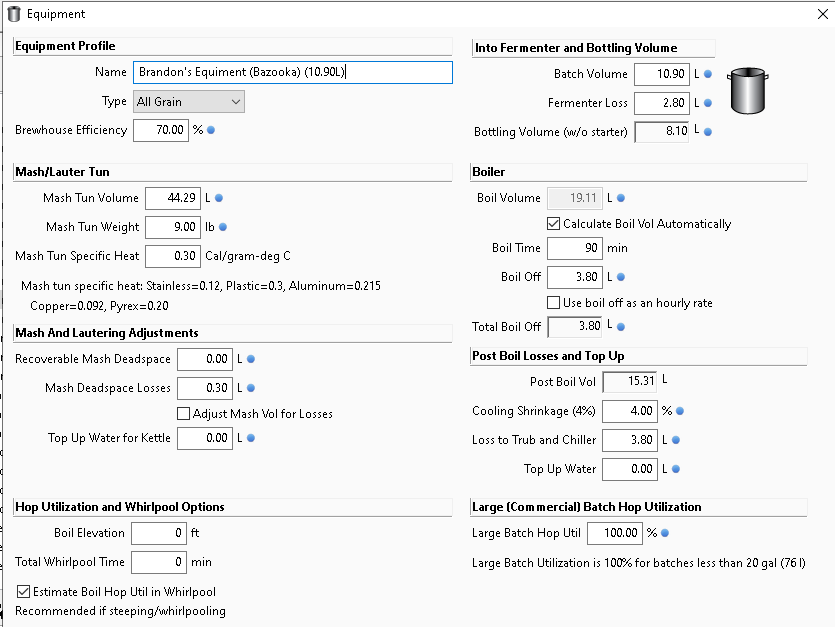Screen dimensions: 835x627
Task: Click the Total Boil Off field
Action: pos(575,327)
